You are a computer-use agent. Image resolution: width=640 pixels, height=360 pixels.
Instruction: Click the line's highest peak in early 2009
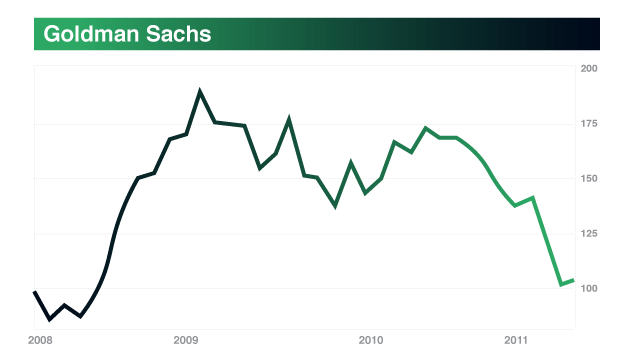[200, 91]
